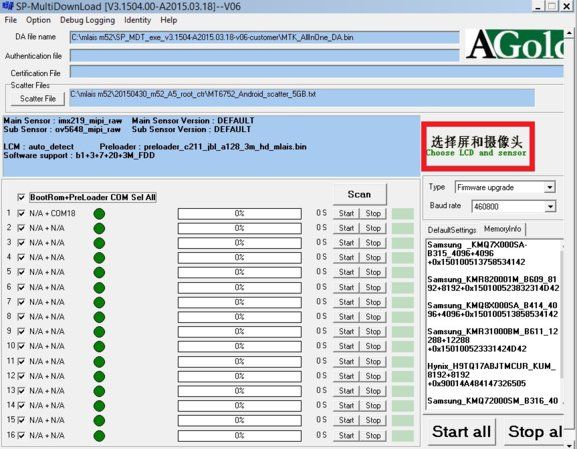Click the green status circle in row 12
The image size is (577, 449).
coord(99,376)
